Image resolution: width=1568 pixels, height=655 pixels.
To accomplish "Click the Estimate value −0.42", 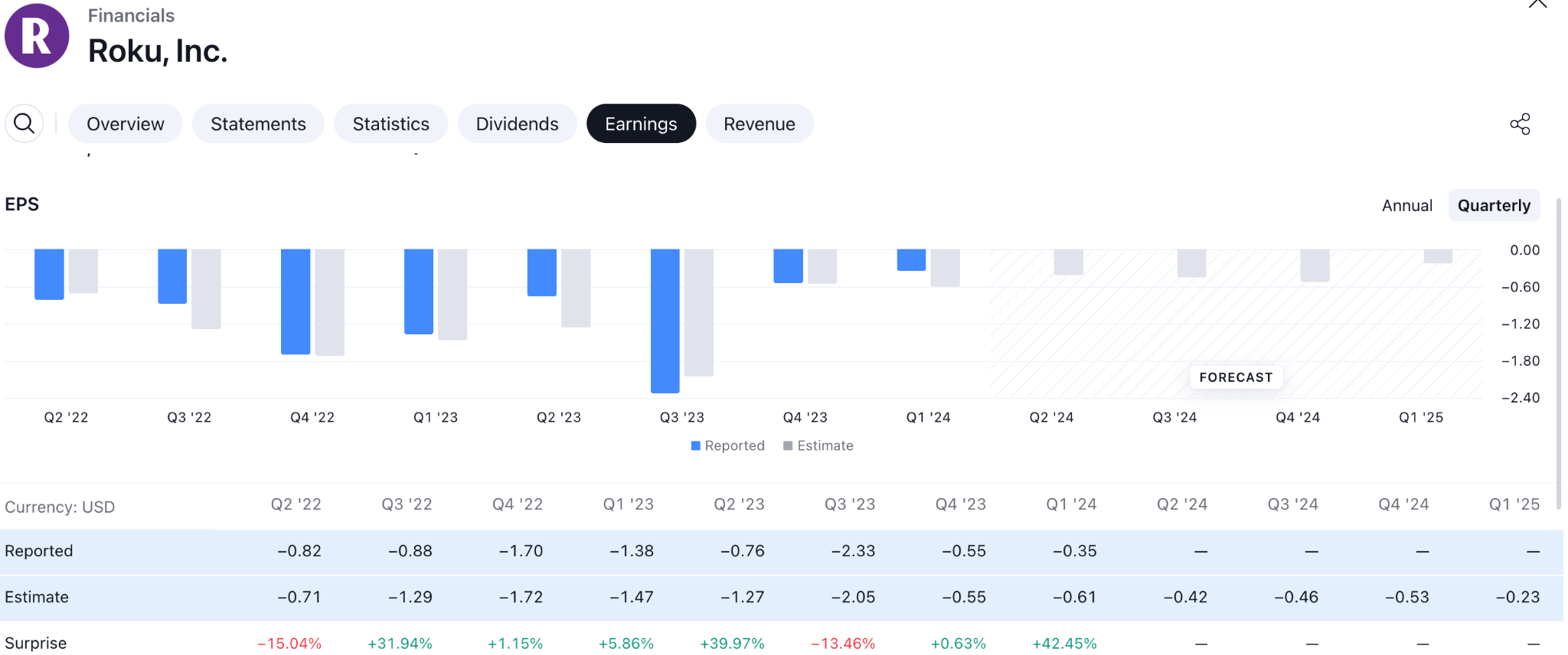I will pyautogui.click(x=1185, y=597).
